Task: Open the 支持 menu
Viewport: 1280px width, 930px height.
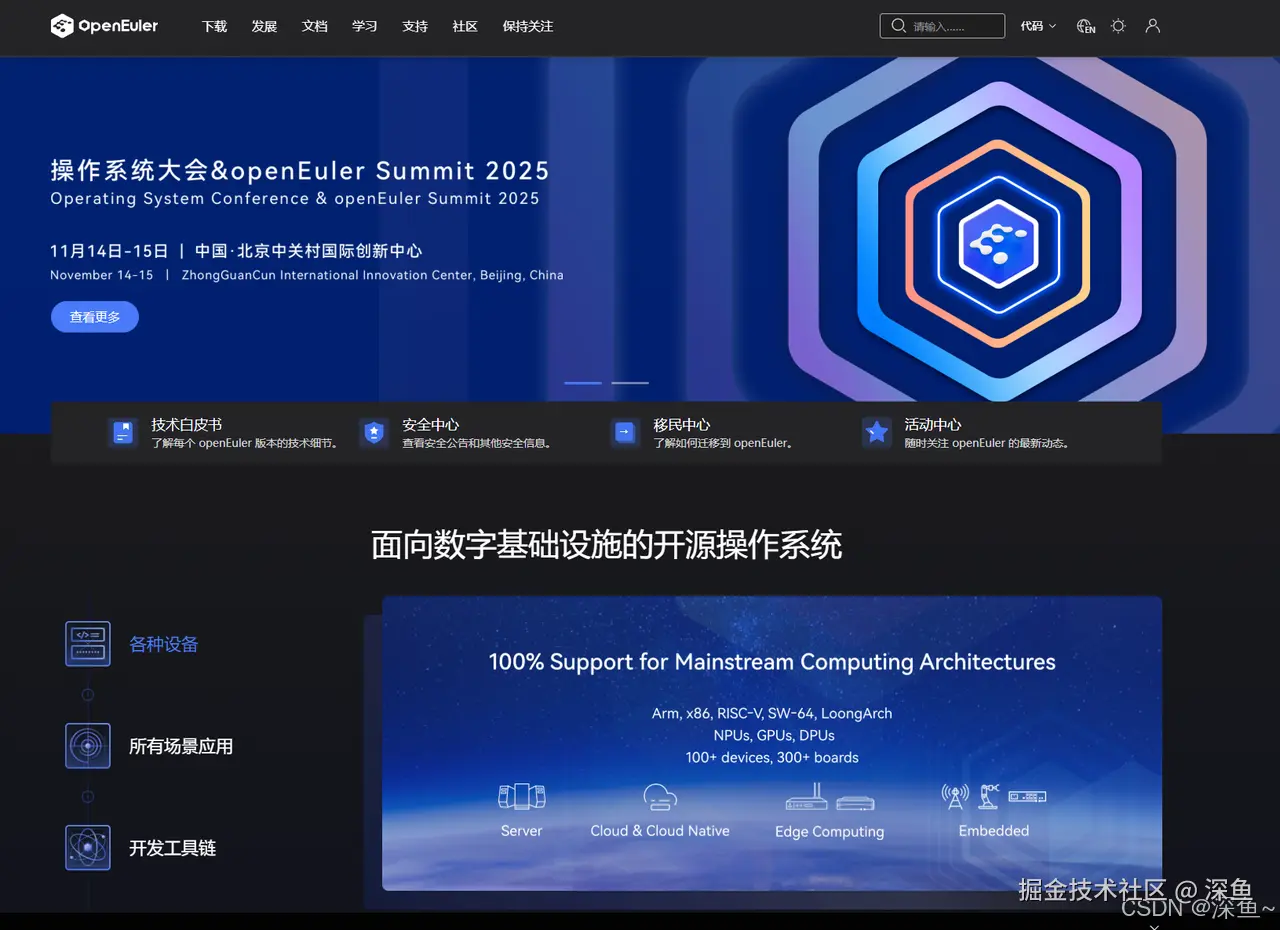Action: coord(415,27)
